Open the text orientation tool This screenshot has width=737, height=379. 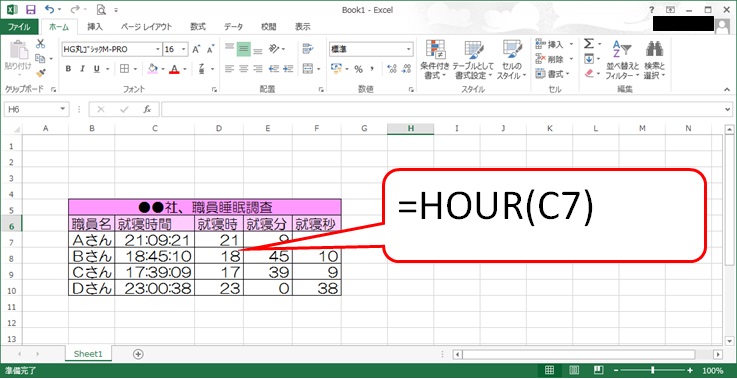tap(274, 48)
